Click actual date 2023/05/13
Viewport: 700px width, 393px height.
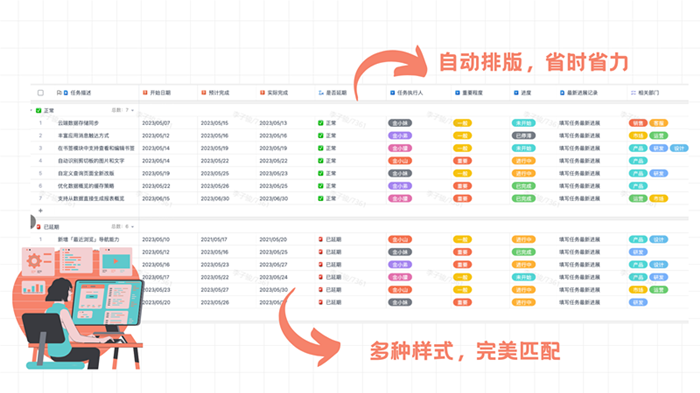(x=273, y=123)
